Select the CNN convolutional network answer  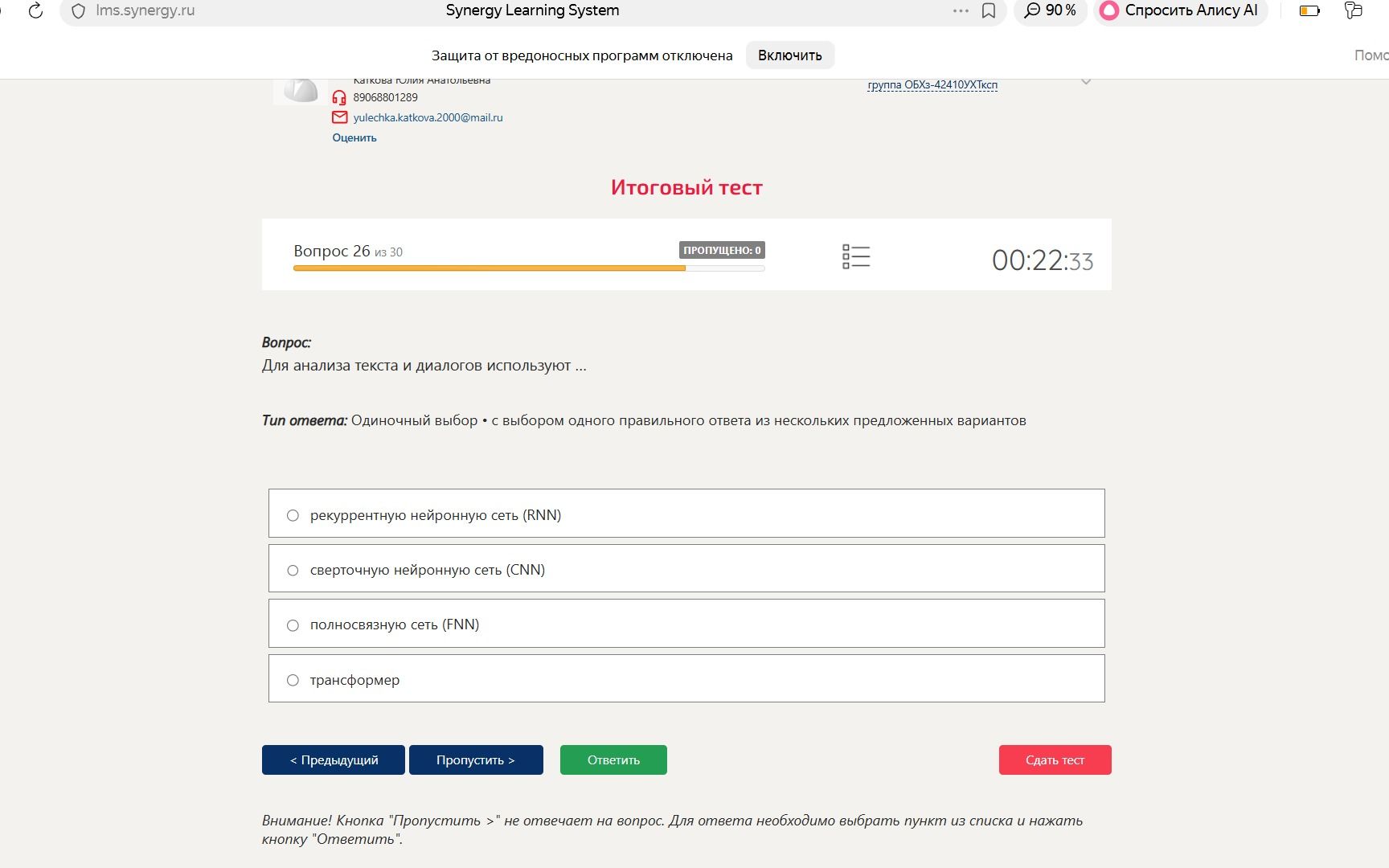(686, 568)
